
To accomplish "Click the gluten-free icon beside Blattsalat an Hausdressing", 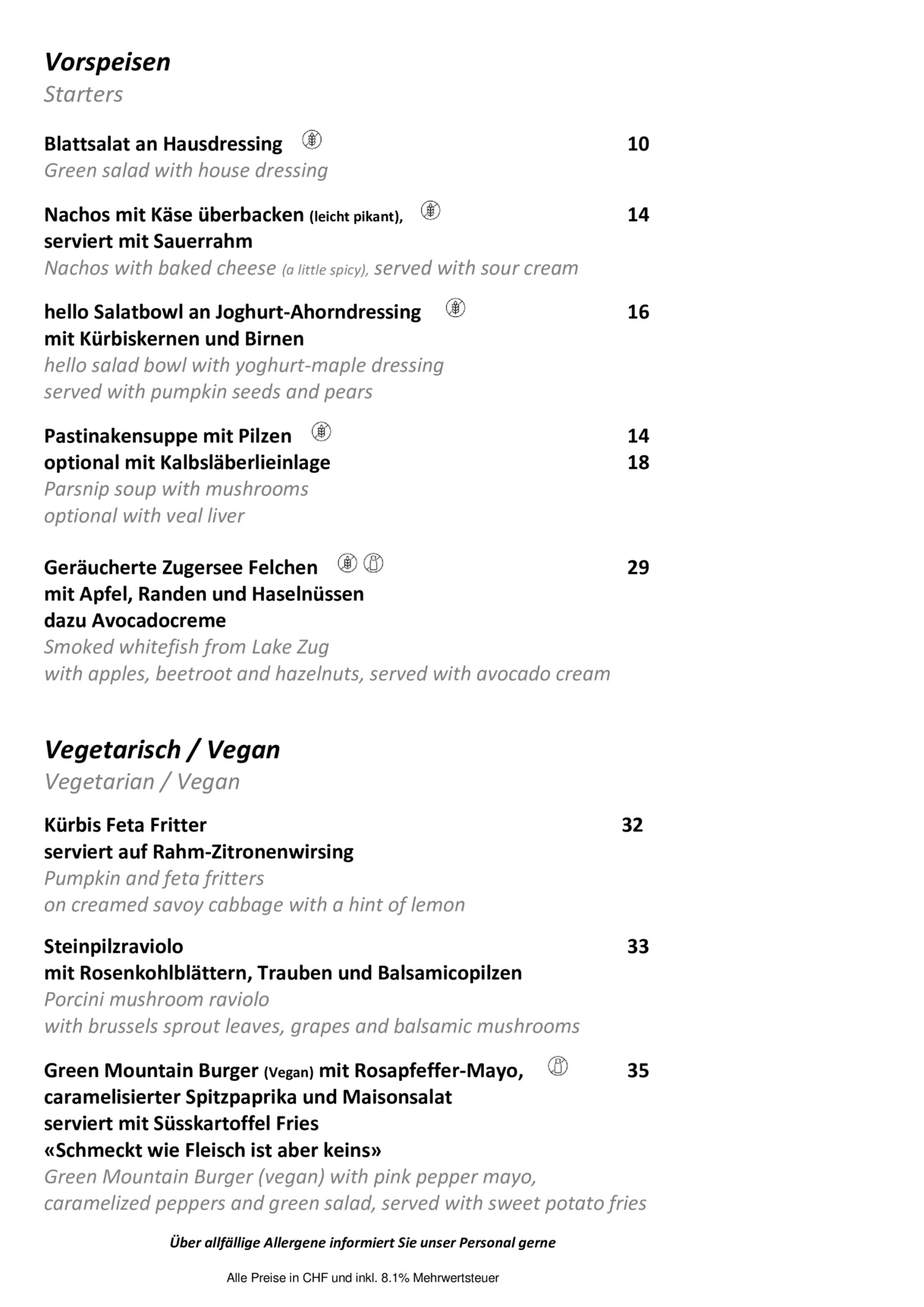I will click(312, 140).
